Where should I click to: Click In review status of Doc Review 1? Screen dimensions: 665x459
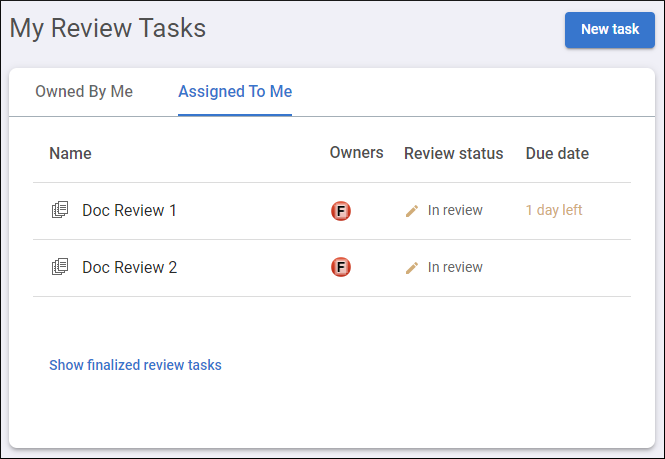[455, 210]
